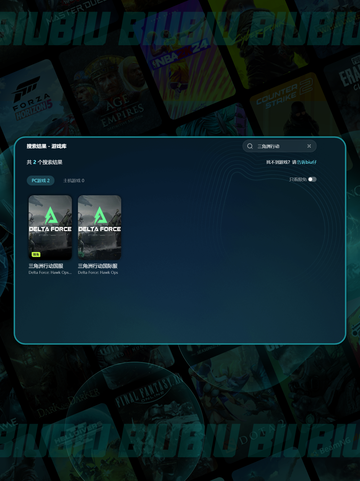The height and width of the screenshot is (481, 360).
Task: Click the Delta Force logo on the 国际服 card
Action: tap(99, 220)
